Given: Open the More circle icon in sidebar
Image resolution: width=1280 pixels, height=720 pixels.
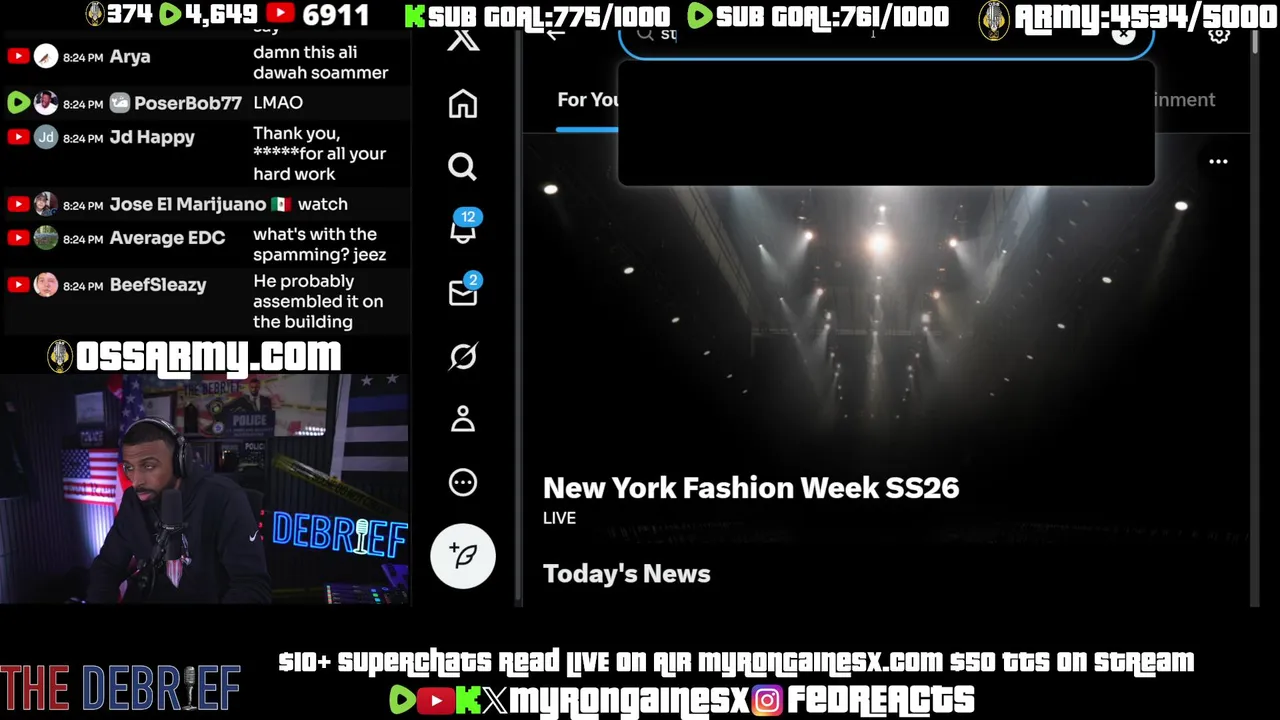Looking at the screenshot, I should [462, 483].
